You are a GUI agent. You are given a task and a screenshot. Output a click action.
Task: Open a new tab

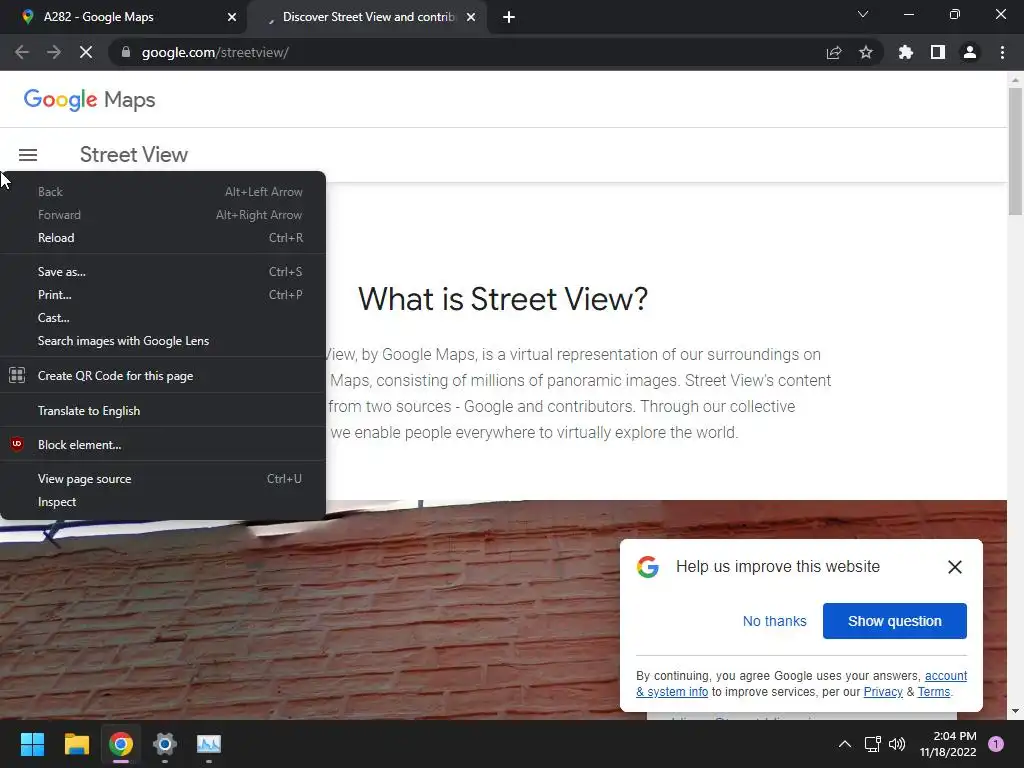coord(509,17)
